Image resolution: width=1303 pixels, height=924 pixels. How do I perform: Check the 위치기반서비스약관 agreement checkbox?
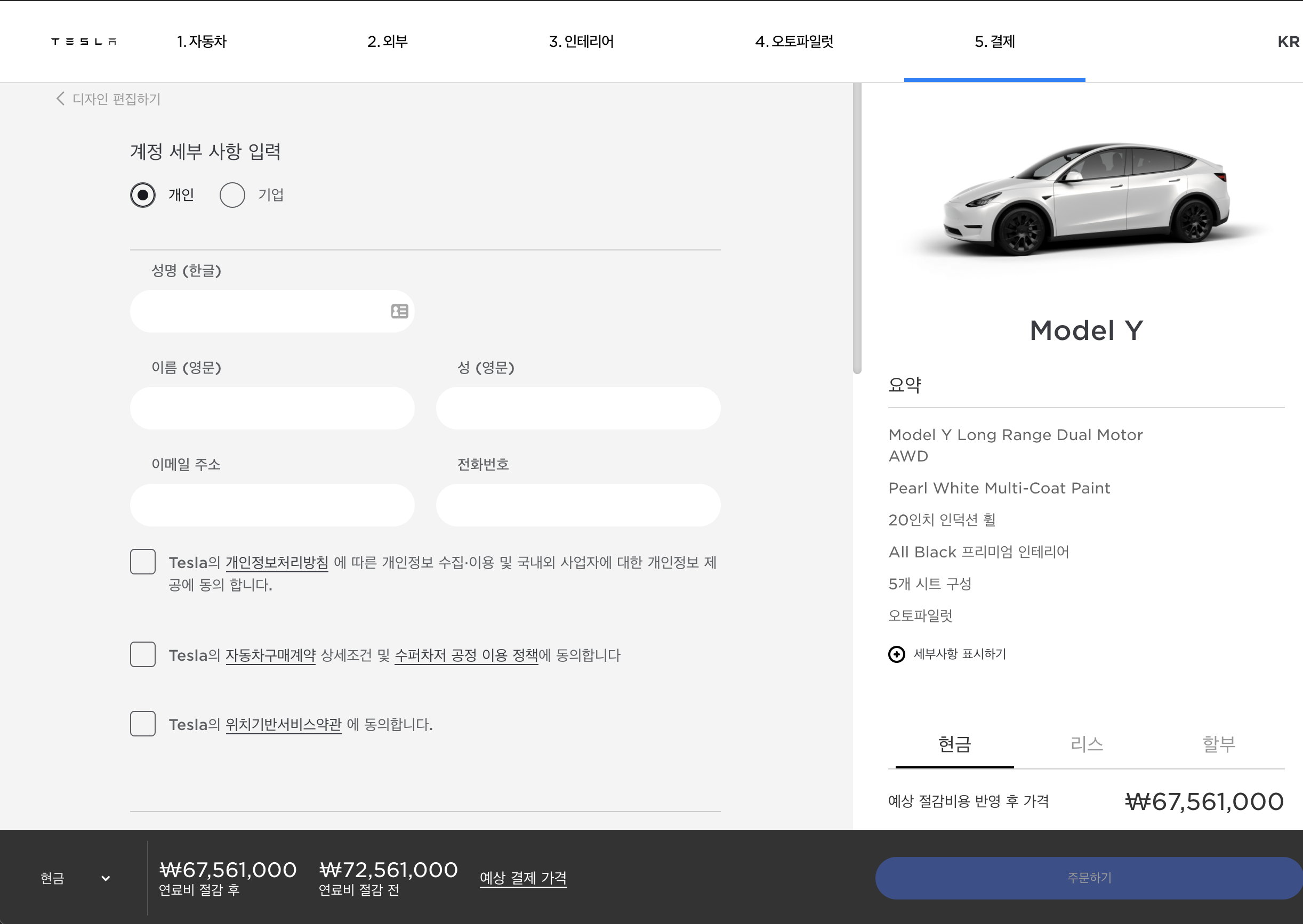point(143,724)
